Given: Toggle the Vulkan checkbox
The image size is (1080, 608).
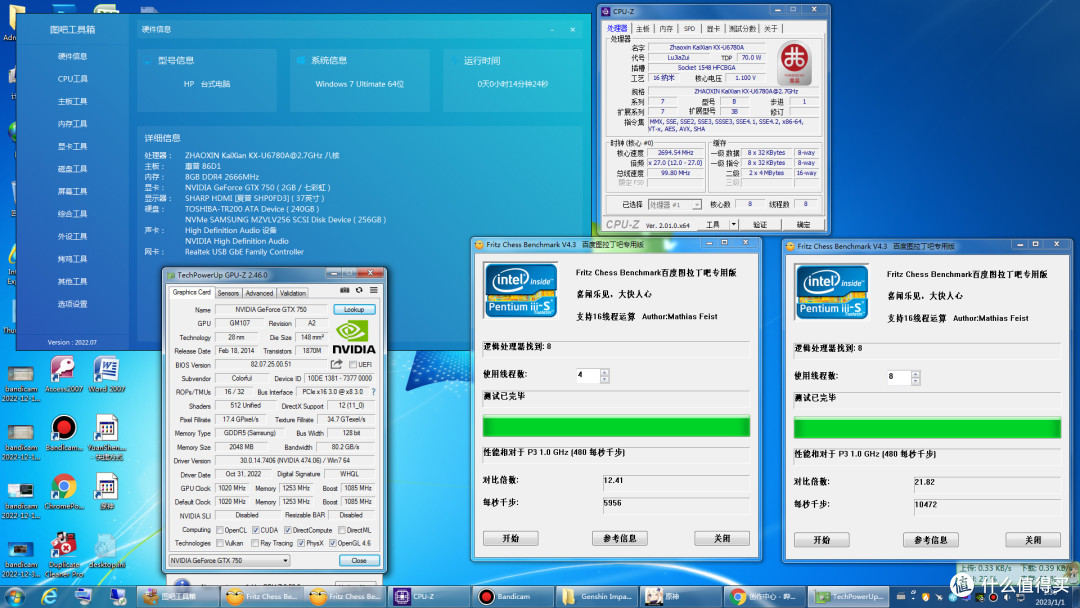Looking at the screenshot, I should point(220,543).
